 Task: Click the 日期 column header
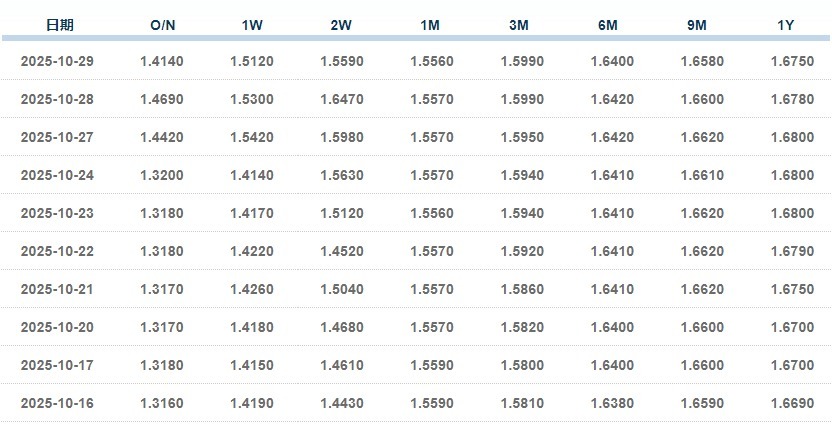coord(59,24)
